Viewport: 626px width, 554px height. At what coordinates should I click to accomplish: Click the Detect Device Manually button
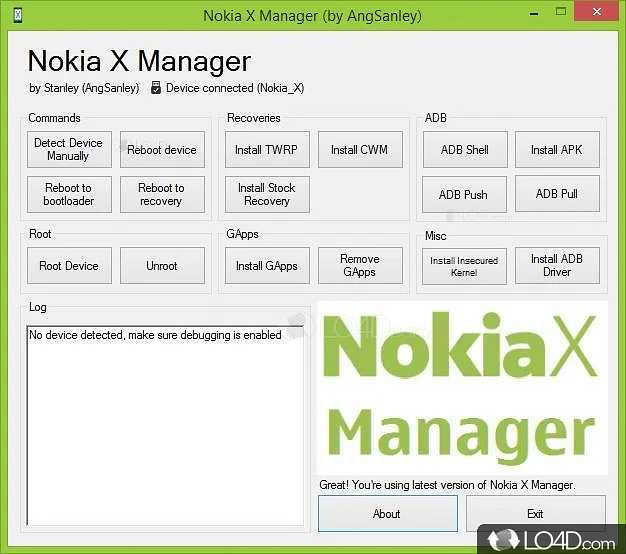click(69, 149)
